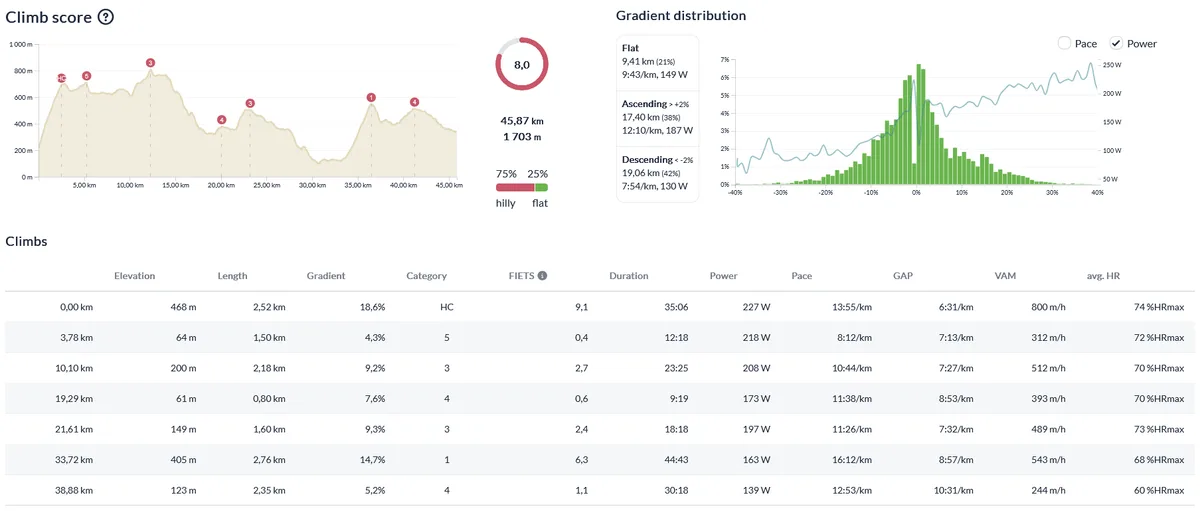Screen dimensions: 1200x511
Task: Sort climbs by VAM column header
Action: click(x=1006, y=276)
